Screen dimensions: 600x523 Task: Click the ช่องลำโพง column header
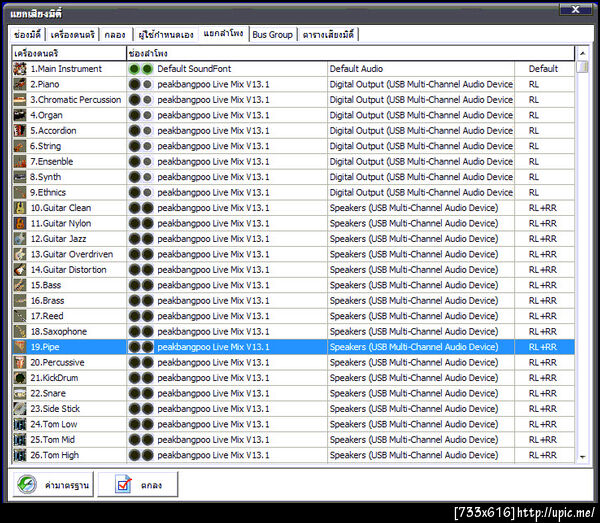coord(351,53)
